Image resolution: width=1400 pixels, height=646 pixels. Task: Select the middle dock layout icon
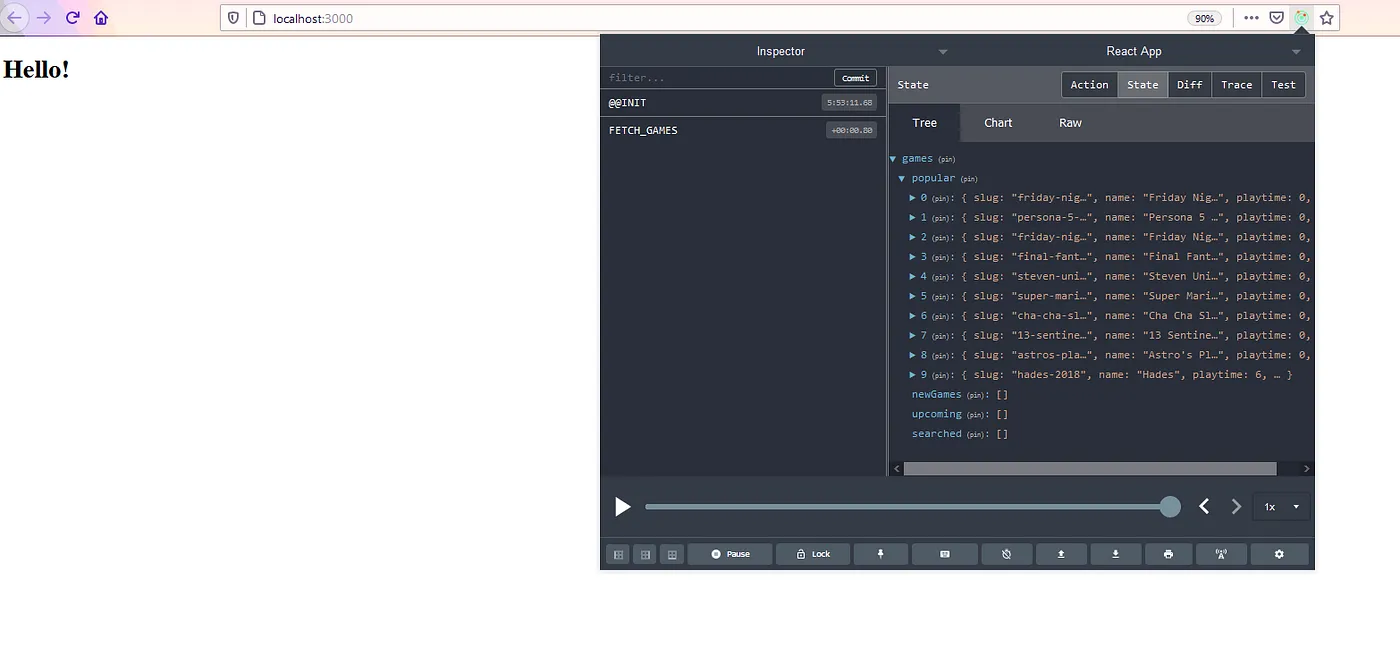point(645,554)
